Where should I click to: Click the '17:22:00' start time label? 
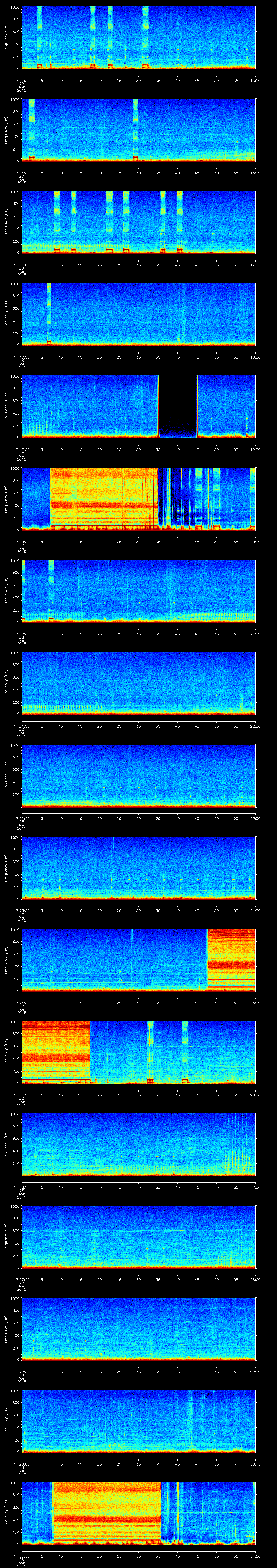click(x=21, y=818)
